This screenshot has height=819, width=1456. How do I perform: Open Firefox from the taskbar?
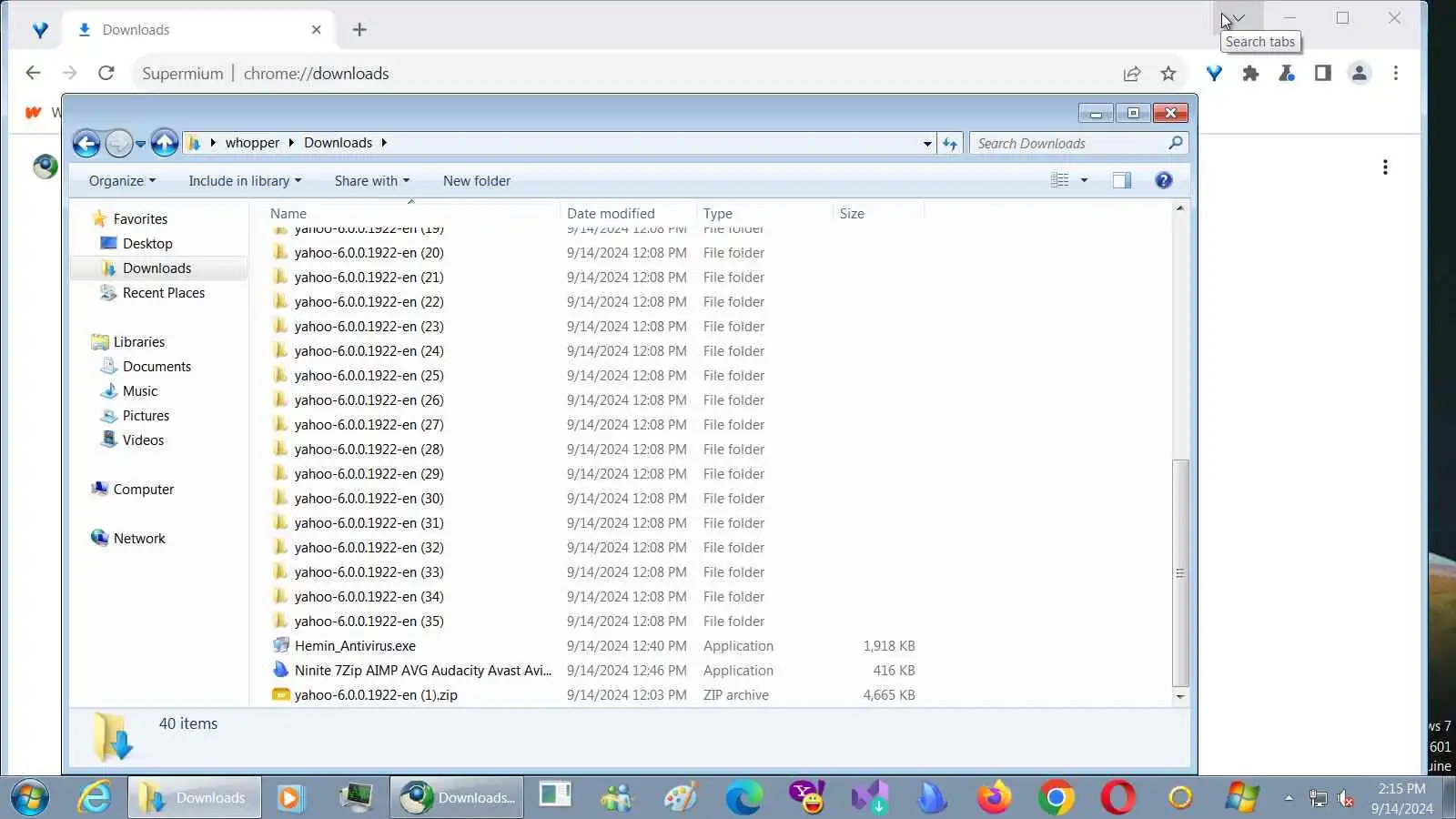coord(994,798)
